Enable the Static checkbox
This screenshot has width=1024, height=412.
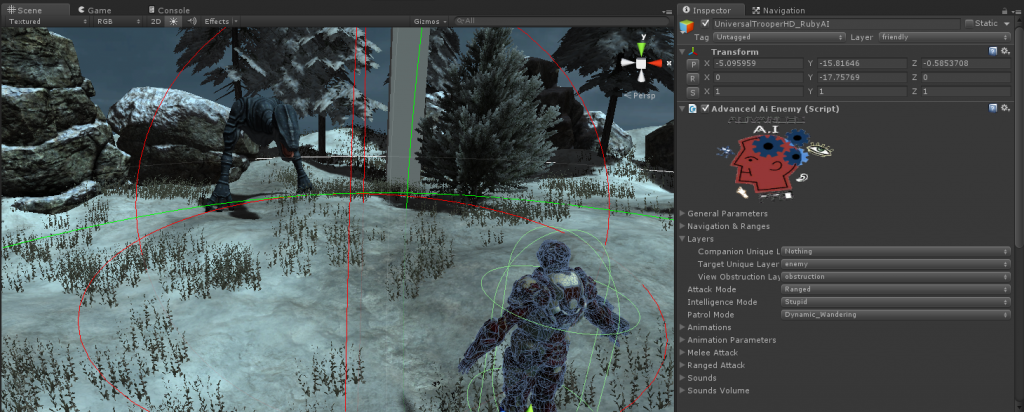point(968,23)
